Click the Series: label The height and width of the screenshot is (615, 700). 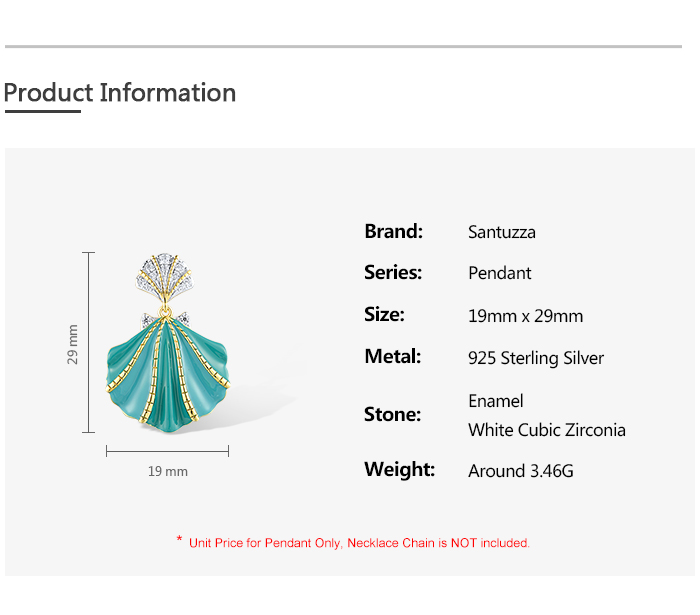click(393, 272)
